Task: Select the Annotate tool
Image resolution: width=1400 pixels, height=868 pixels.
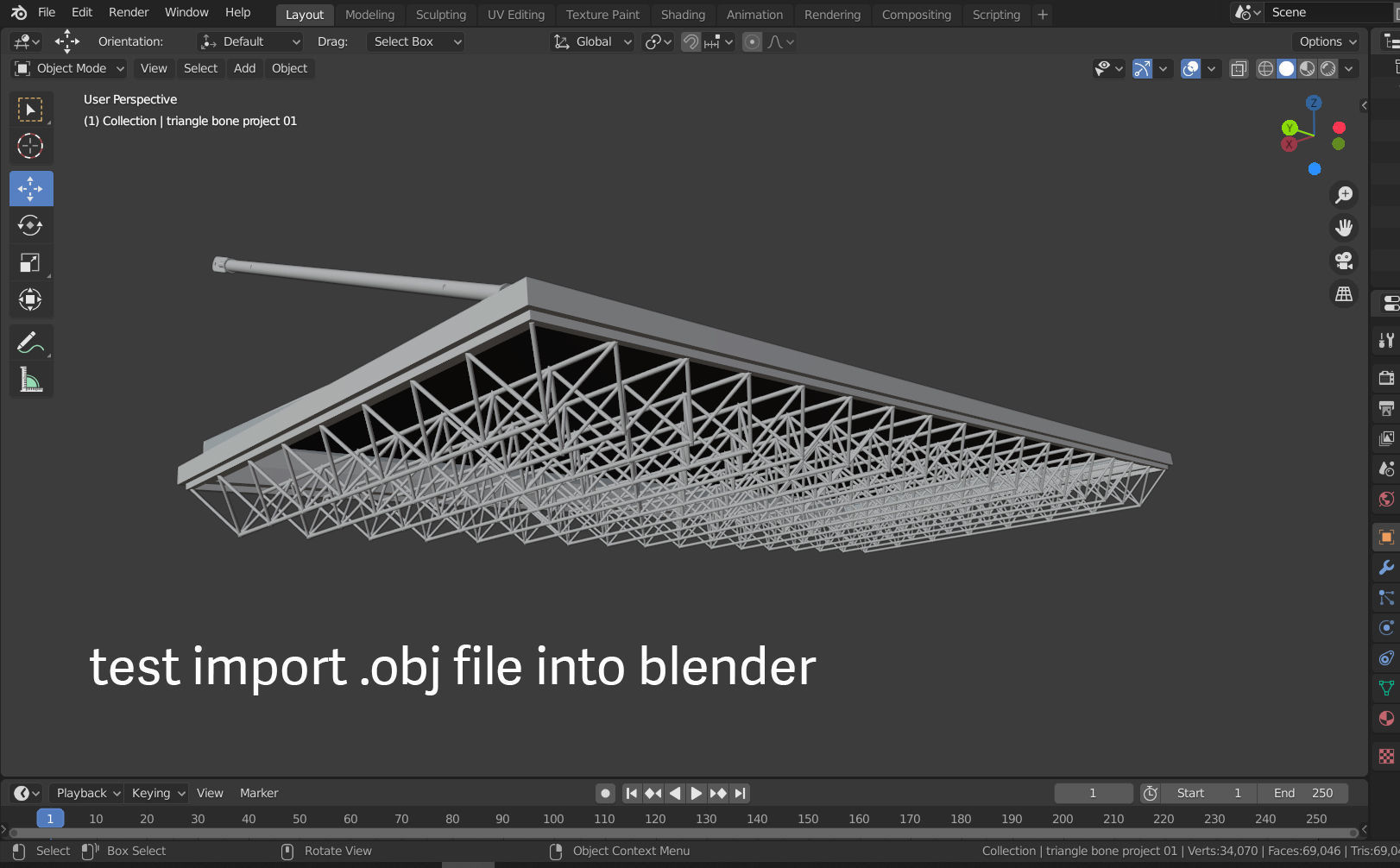Action: point(31,342)
